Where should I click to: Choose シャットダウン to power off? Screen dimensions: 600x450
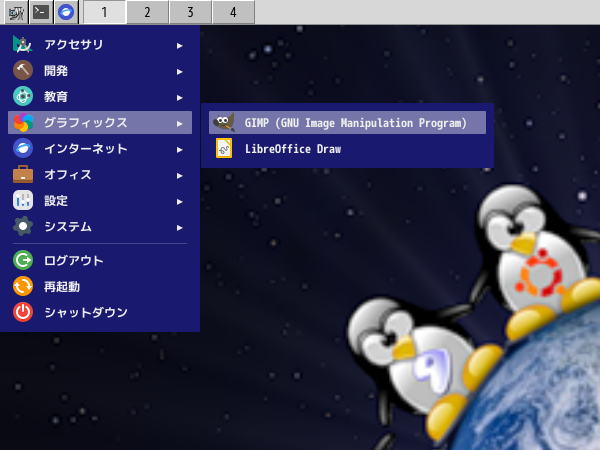[100, 312]
